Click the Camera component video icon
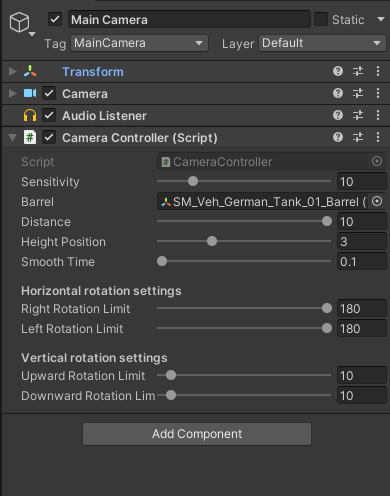 click(x=30, y=93)
